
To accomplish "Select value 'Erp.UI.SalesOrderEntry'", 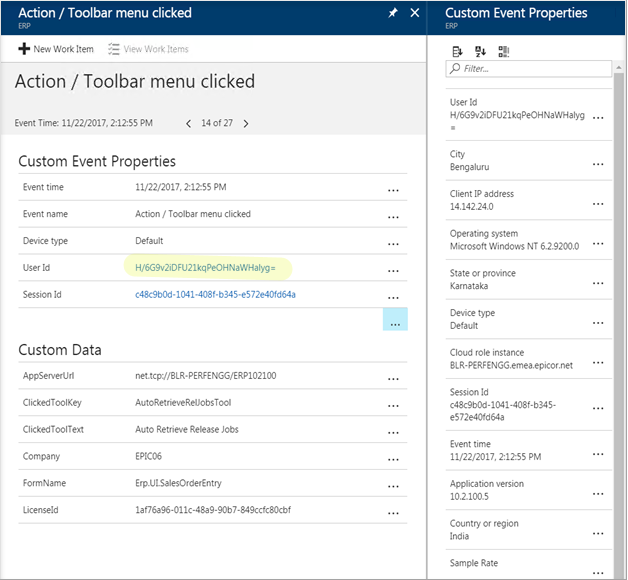I will (178, 483).
